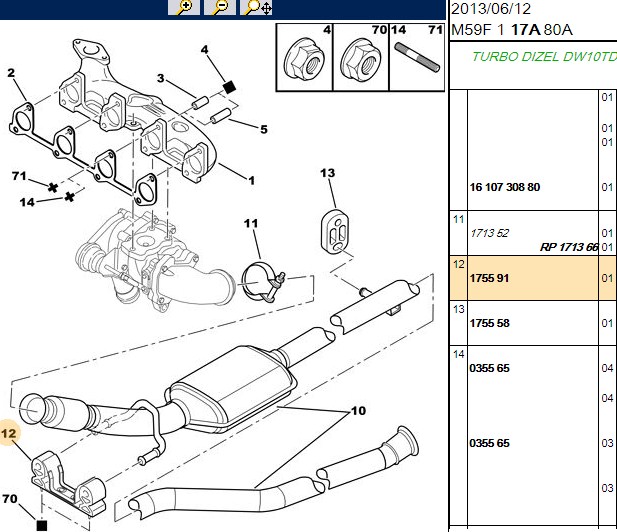Click callout 13 rubber hanger label
617x532 pixels.
coord(327,173)
